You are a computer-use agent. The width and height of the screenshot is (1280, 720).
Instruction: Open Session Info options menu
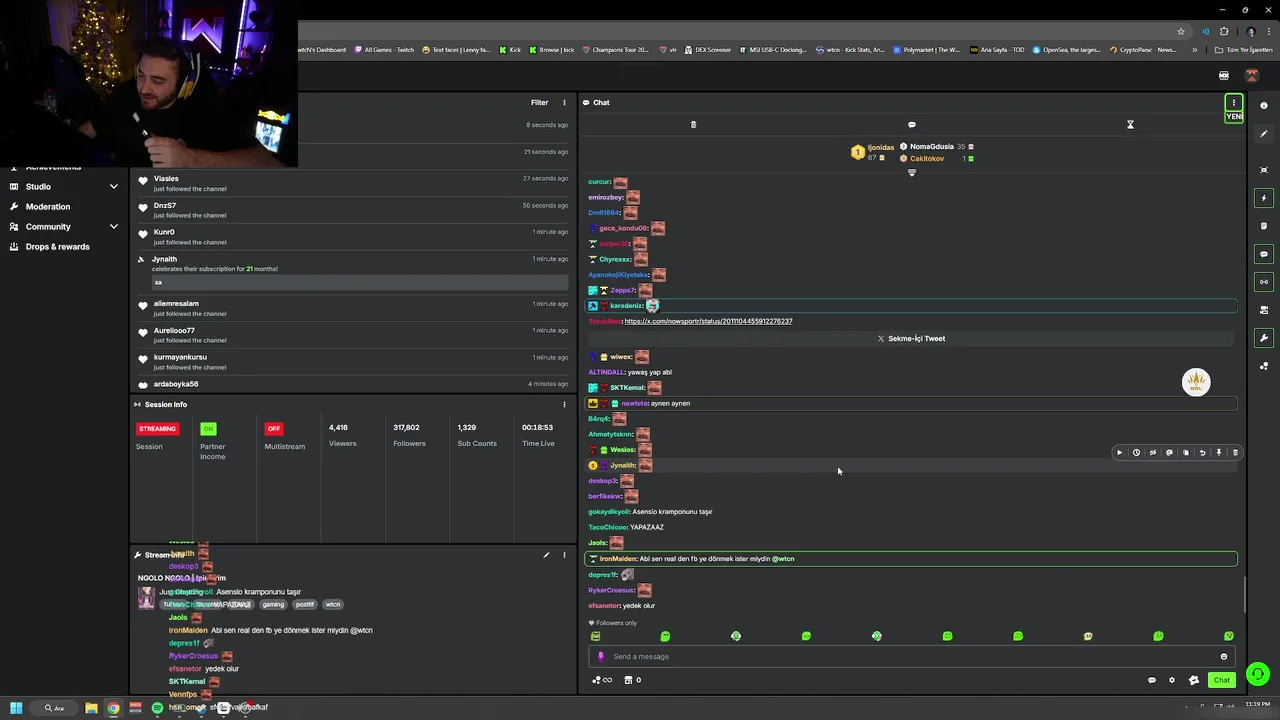pyautogui.click(x=564, y=404)
